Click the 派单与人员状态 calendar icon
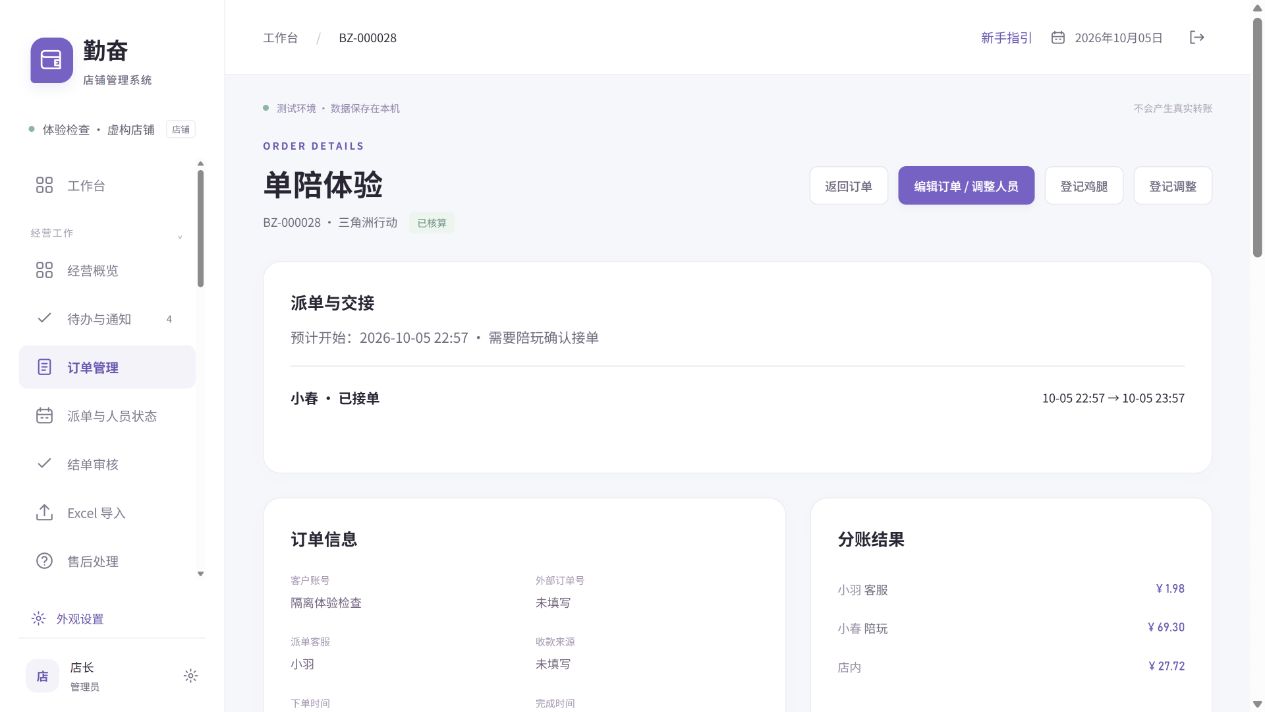The image size is (1265, 712). 44,415
